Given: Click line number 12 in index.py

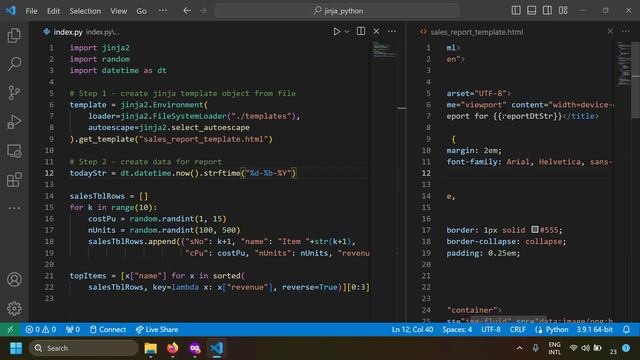Looking at the screenshot, I should [49, 173].
